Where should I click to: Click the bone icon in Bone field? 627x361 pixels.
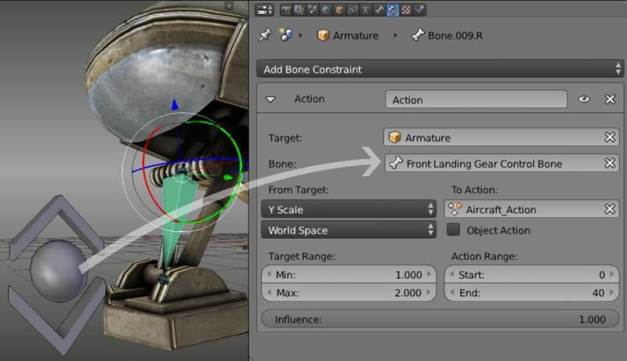pos(396,163)
